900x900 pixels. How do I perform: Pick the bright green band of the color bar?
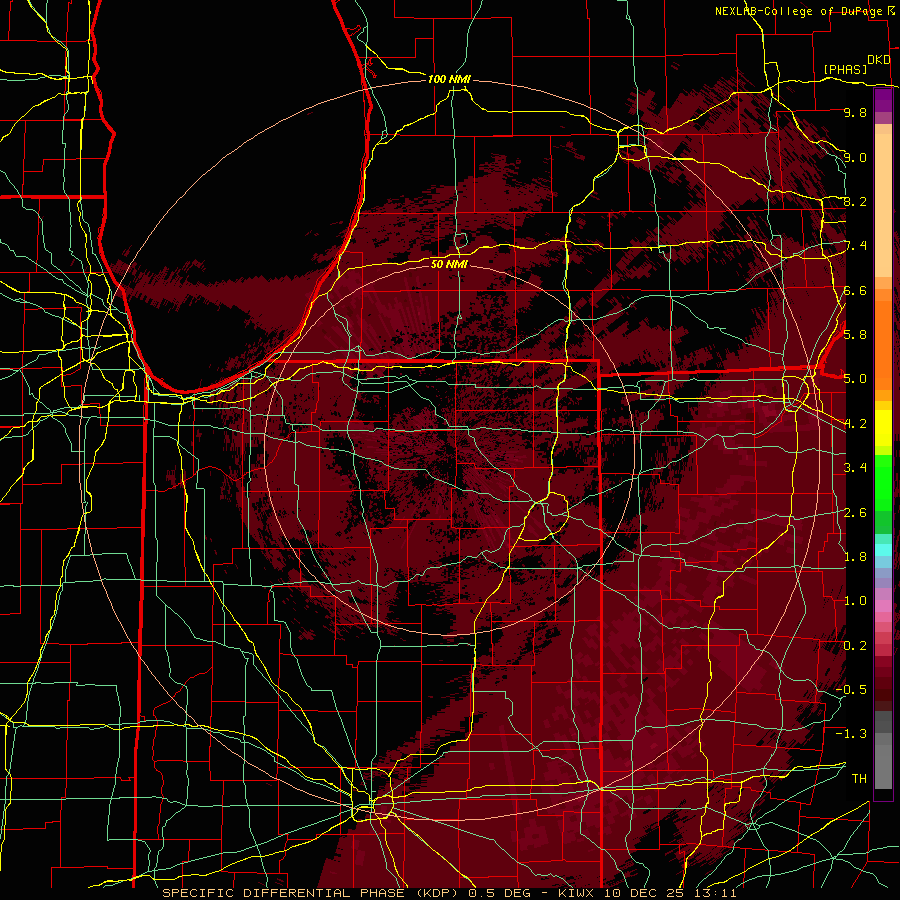[883, 483]
